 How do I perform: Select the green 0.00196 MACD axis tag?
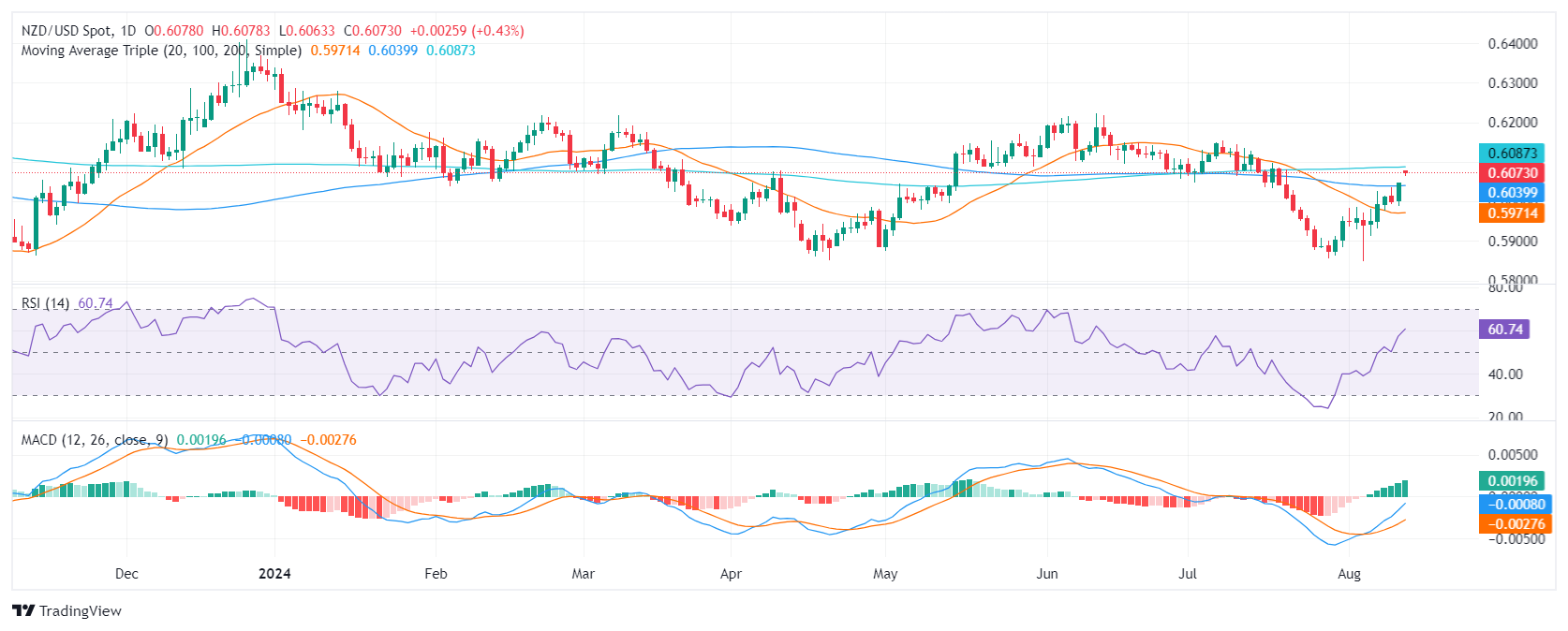click(x=1513, y=481)
